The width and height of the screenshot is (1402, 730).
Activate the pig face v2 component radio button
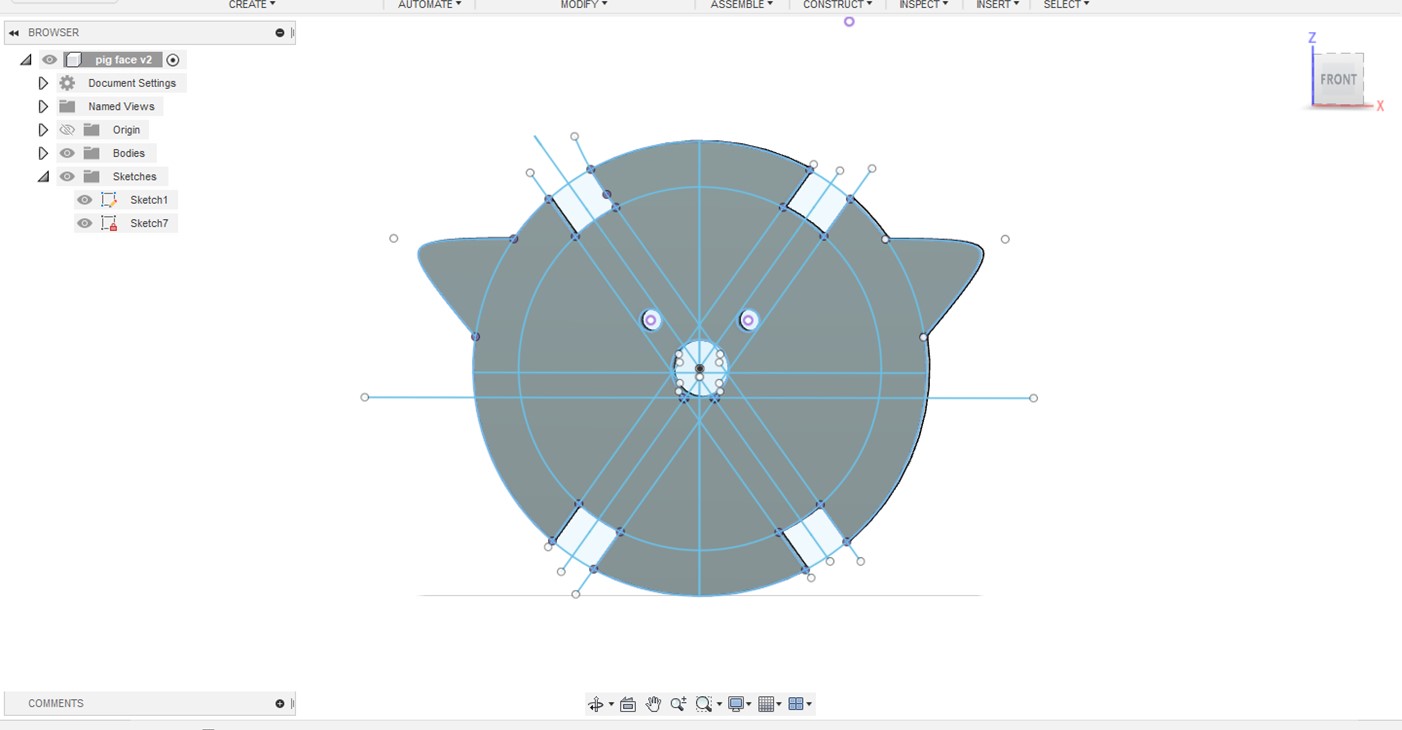click(173, 60)
